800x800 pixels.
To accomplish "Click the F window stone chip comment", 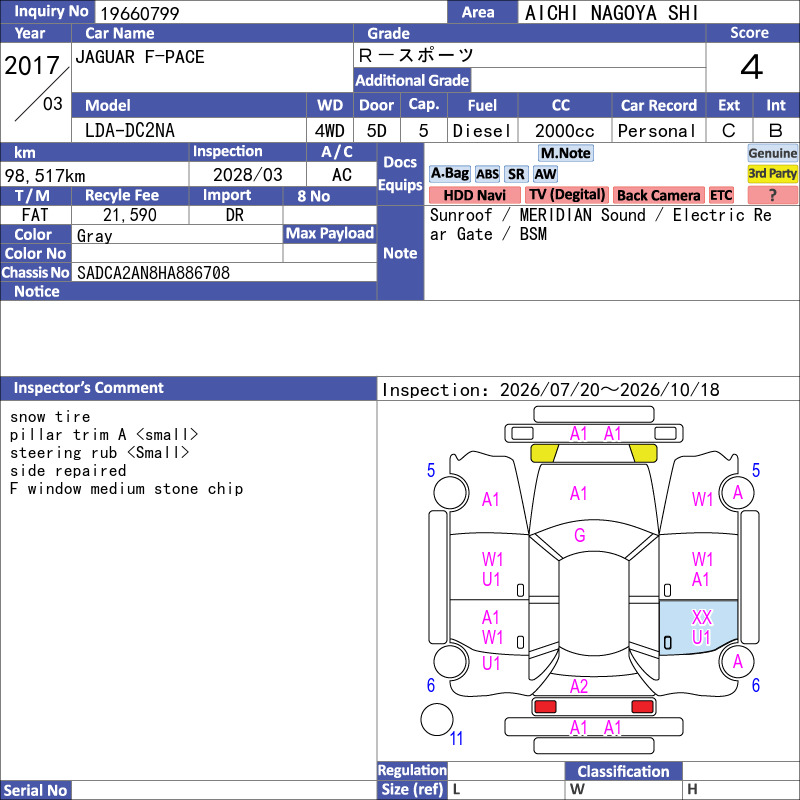I will [x=126, y=489].
